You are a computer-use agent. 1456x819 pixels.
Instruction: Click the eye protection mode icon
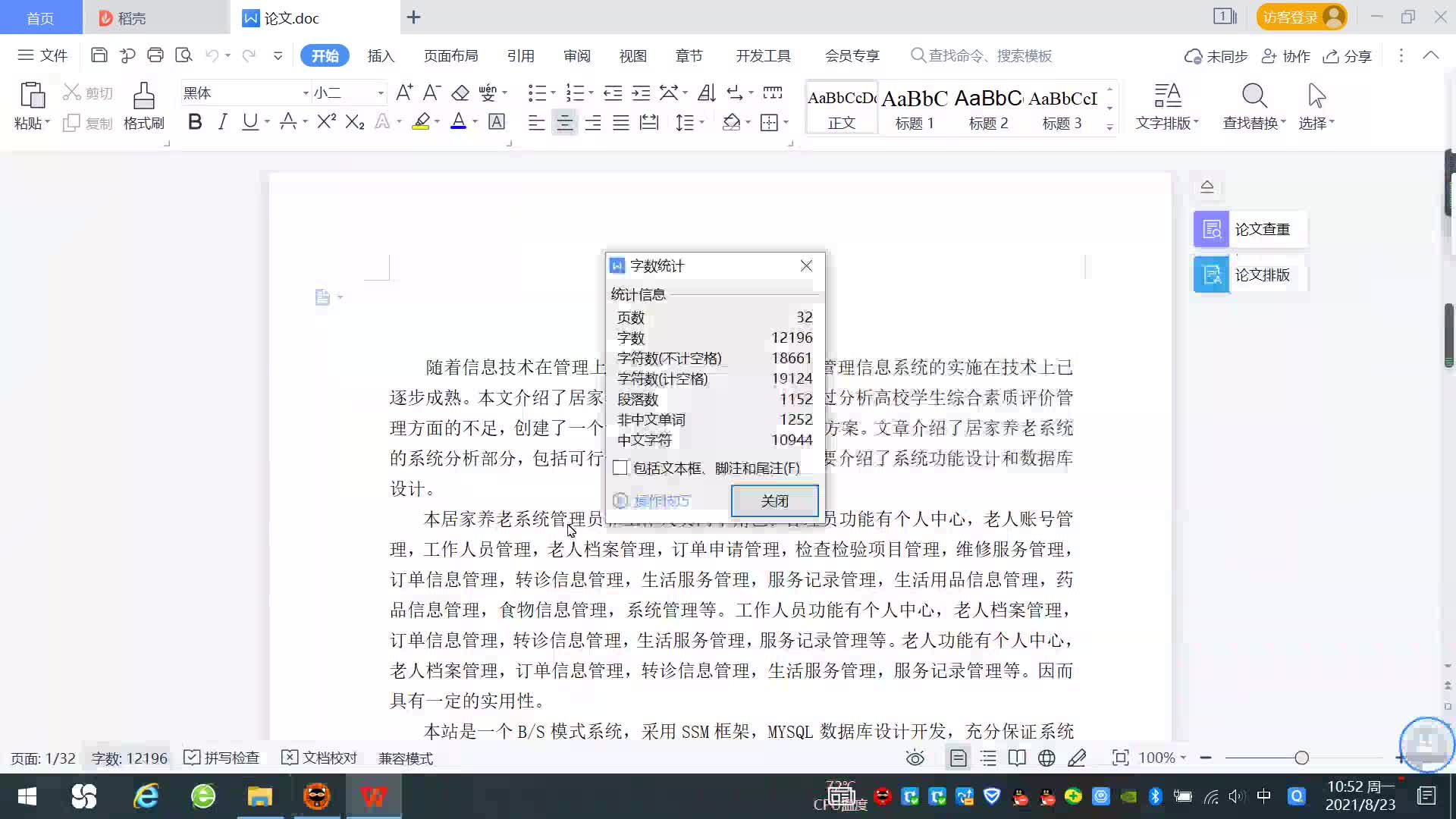[x=915, y=758]
